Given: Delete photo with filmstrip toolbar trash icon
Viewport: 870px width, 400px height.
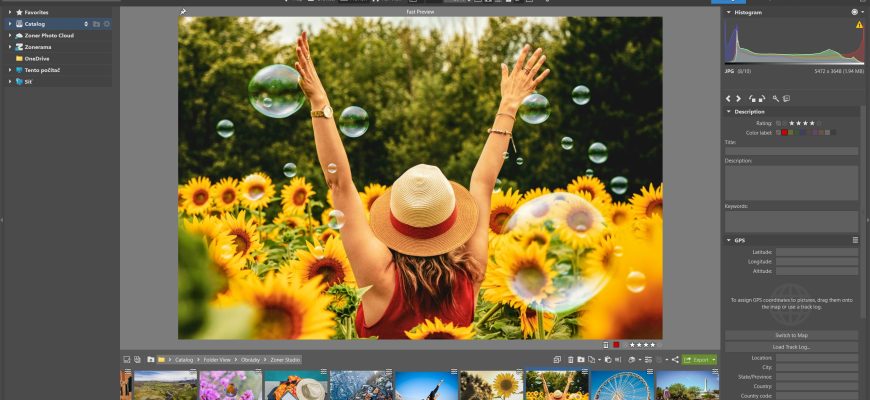Looking at the screenshot, I should pyautogui.click(x=570, y=360).
